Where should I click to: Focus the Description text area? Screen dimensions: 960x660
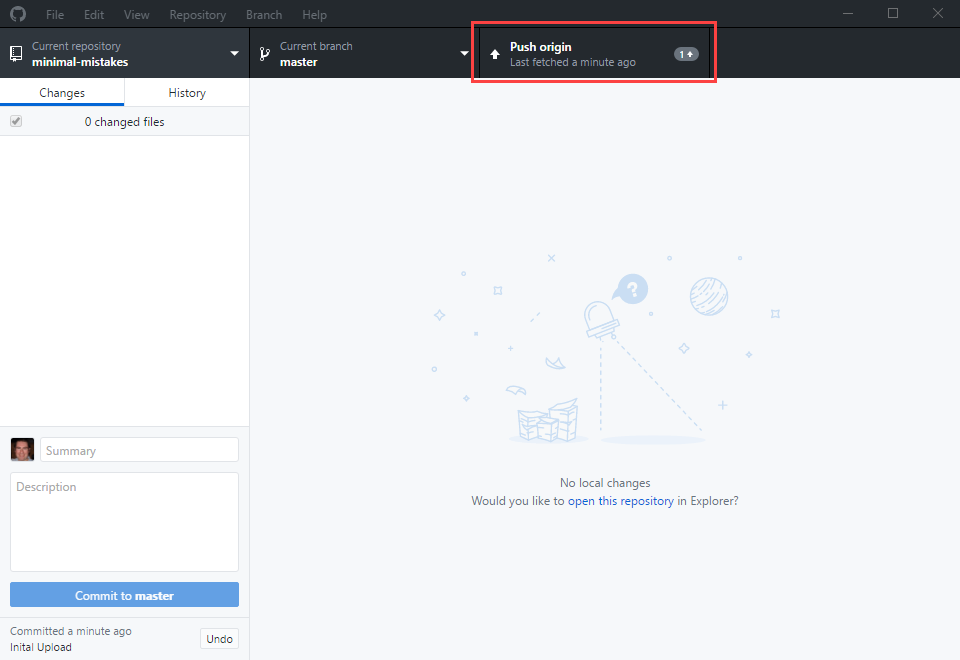[x=124, y=522]
